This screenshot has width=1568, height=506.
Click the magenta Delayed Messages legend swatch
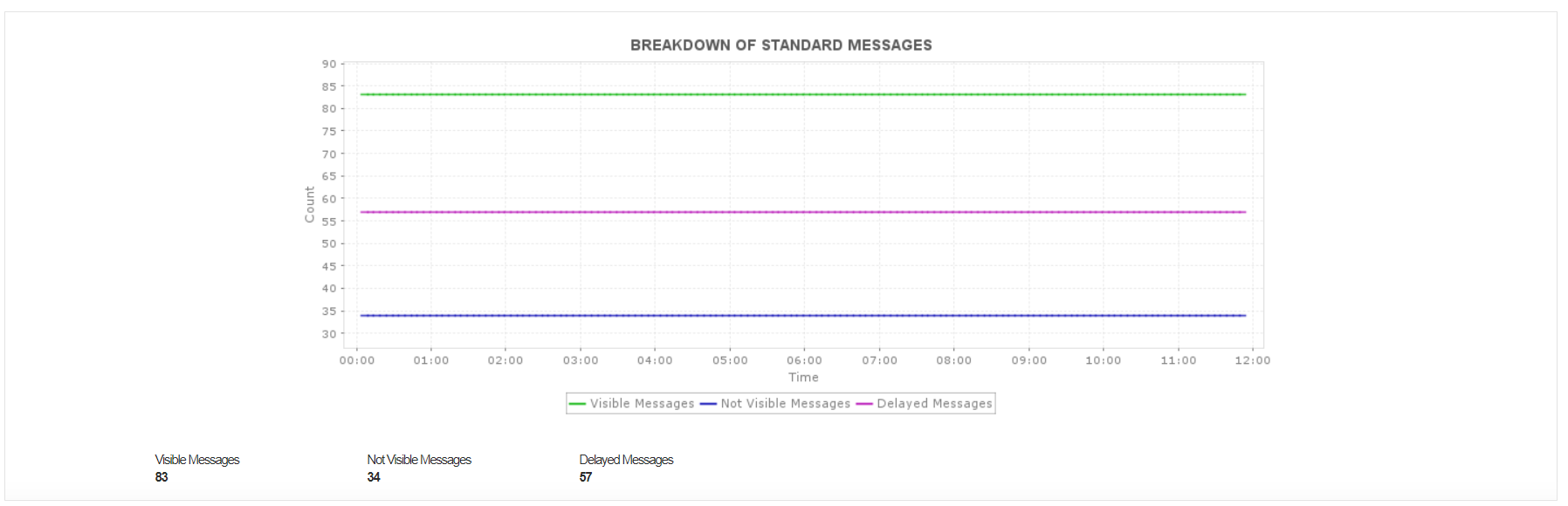[x=864, y=404]
